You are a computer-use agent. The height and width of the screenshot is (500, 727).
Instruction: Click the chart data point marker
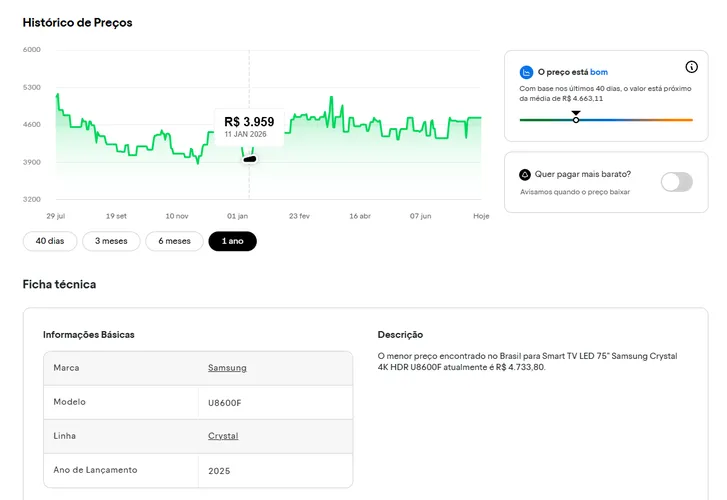click(250, 159)
